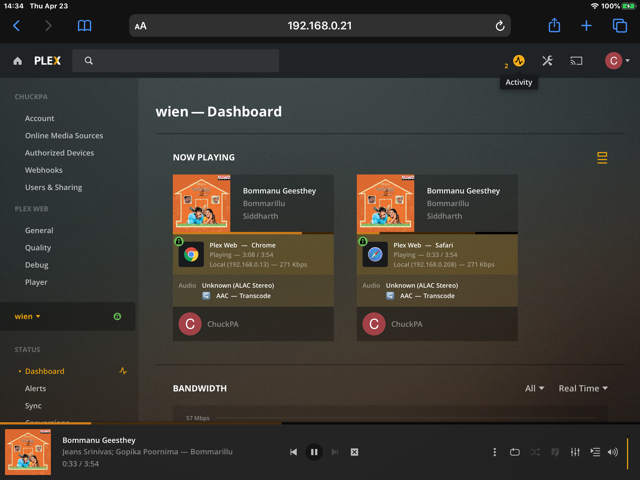Viewport: 640px width, 480px height.
Task: Open the equalizer sliders icon
Action: point(575,452)
